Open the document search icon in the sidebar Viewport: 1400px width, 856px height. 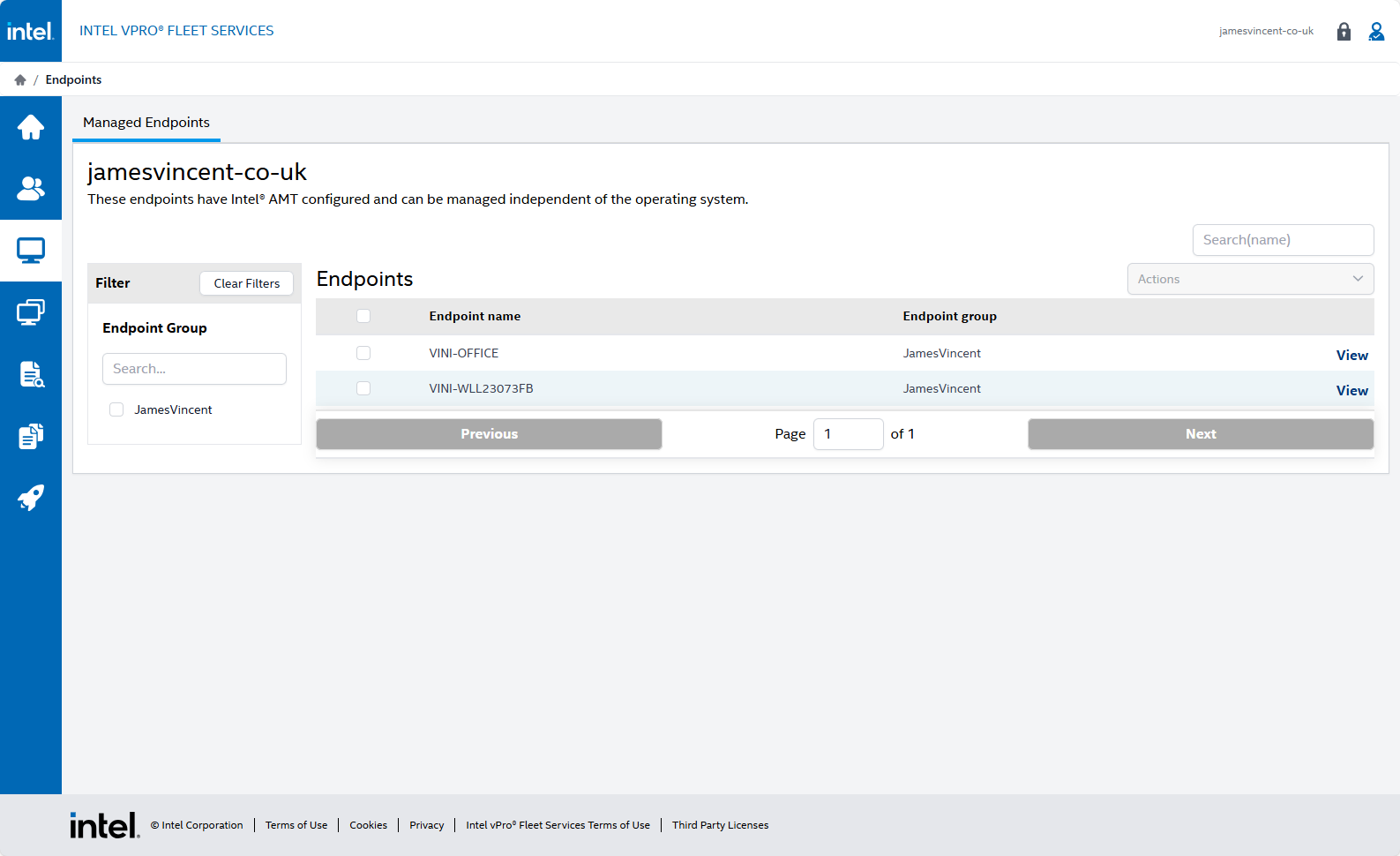point(31,374)
